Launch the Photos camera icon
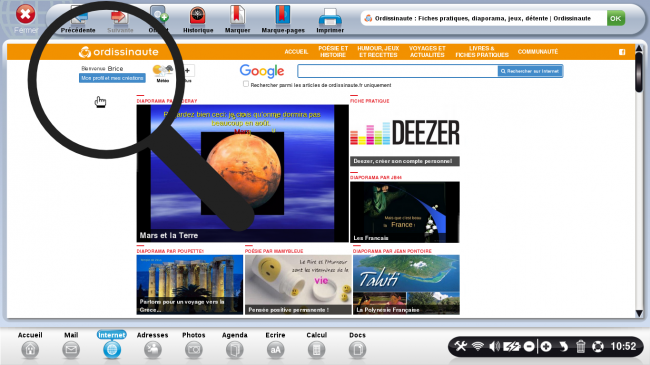Viewport: 650px width, 365px height. tap(194, 350)
